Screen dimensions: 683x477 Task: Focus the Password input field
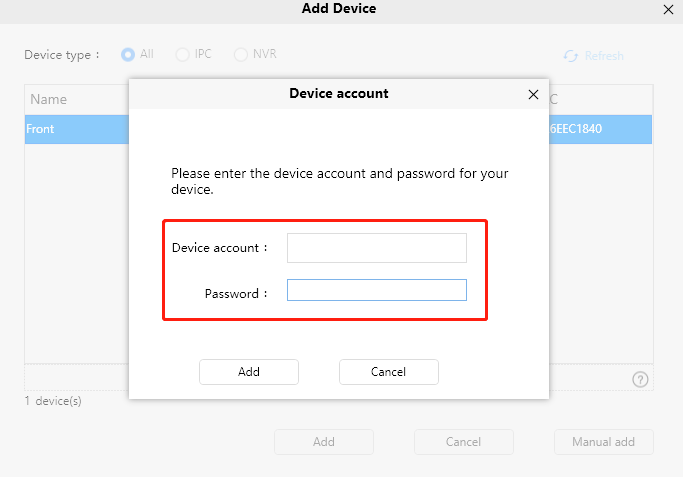[377, 290]
